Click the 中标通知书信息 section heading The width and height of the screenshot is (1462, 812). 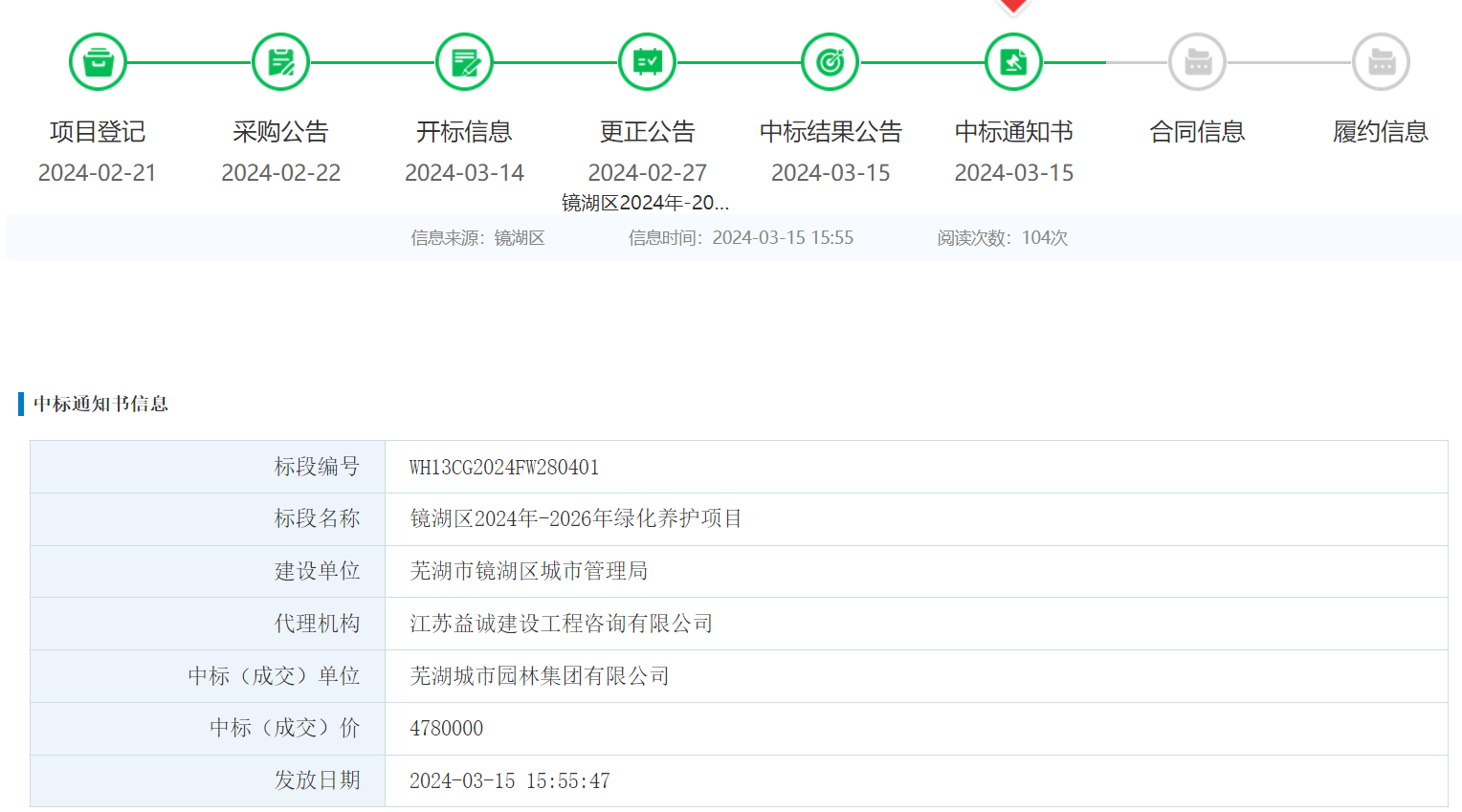coord(100,404)
